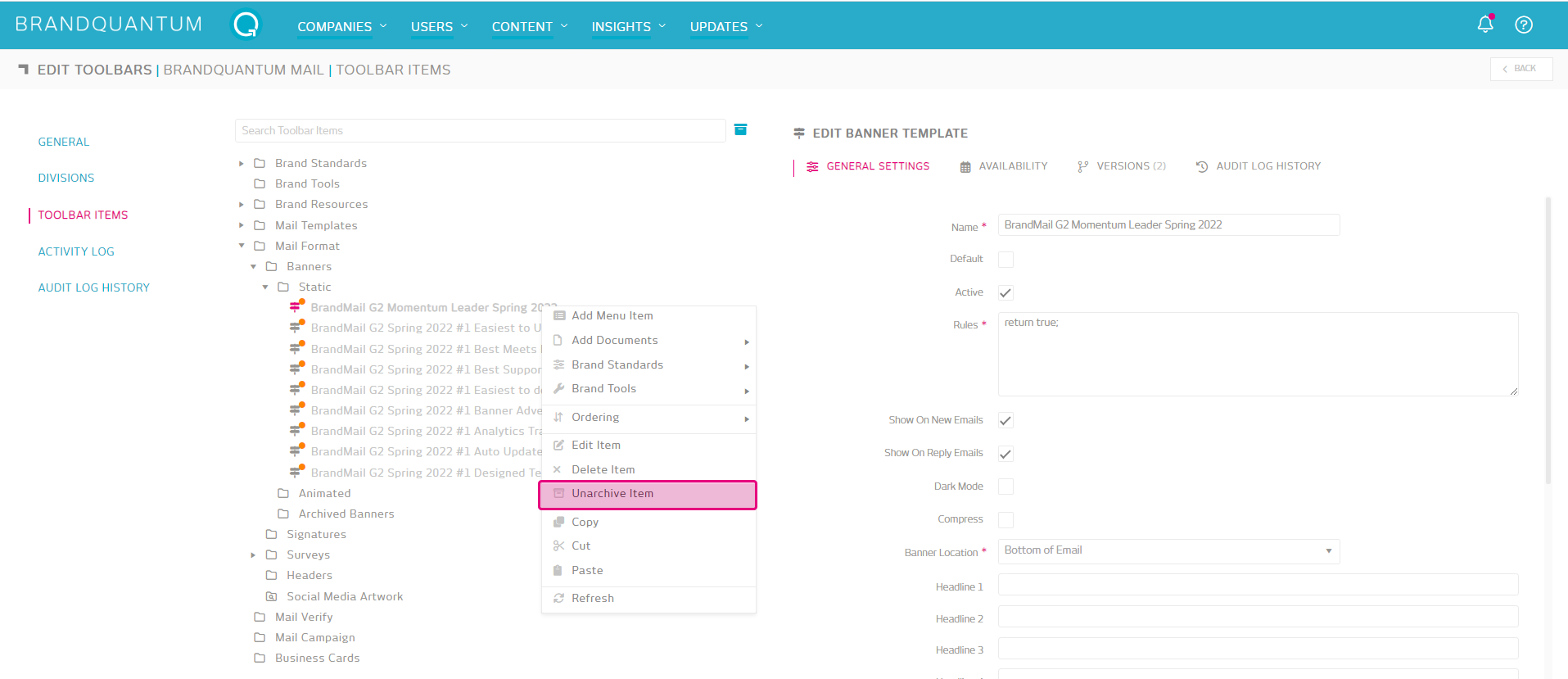Click the Search Toolbar Items field
This screenshot has width=1568, height=679.
480,130
